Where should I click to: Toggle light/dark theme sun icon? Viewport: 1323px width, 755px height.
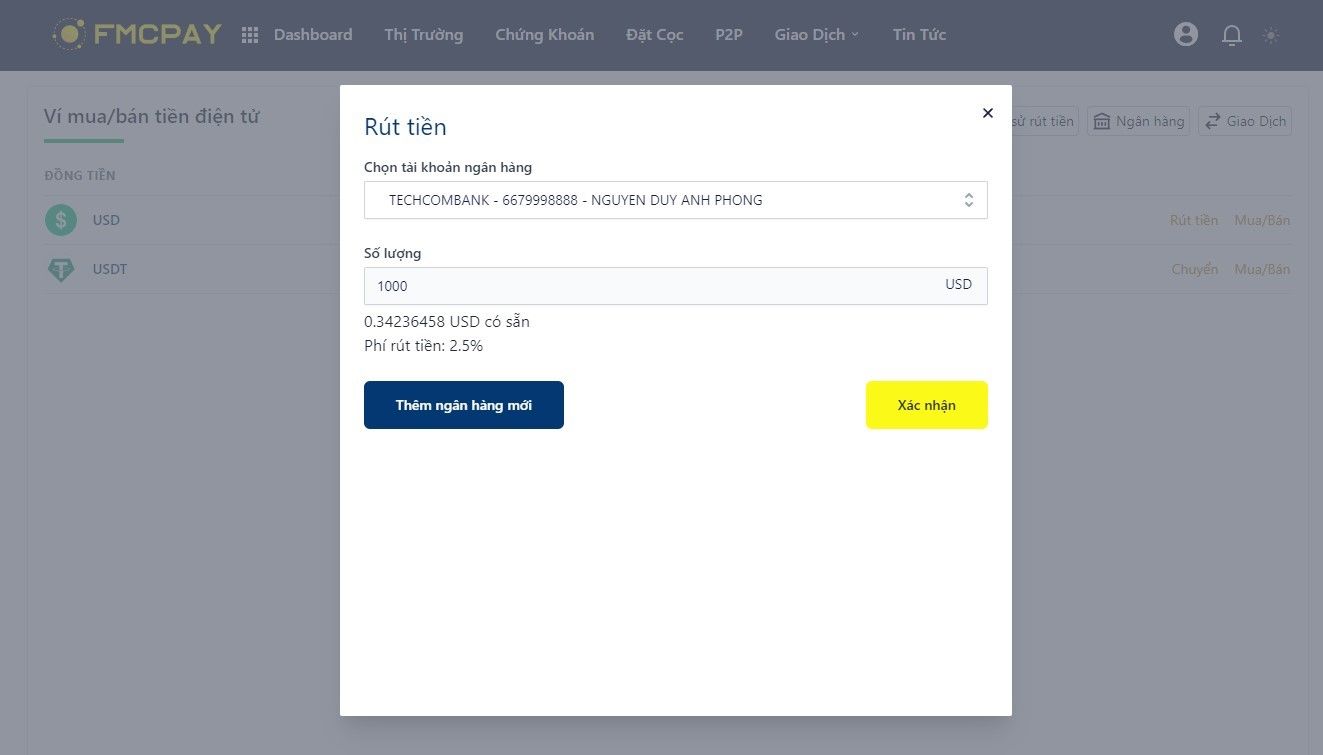coord(1271,35)
